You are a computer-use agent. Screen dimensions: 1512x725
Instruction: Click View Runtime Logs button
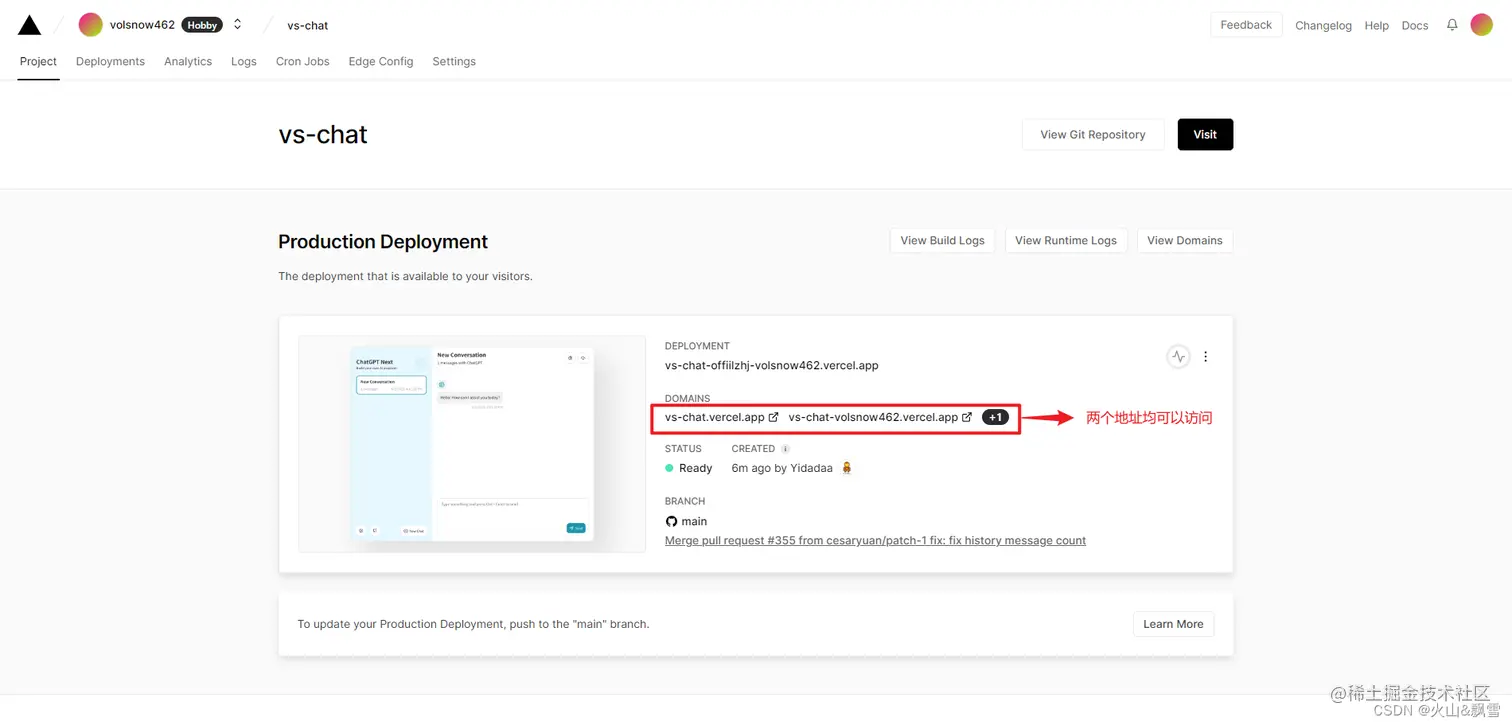tap(1066, 240)
